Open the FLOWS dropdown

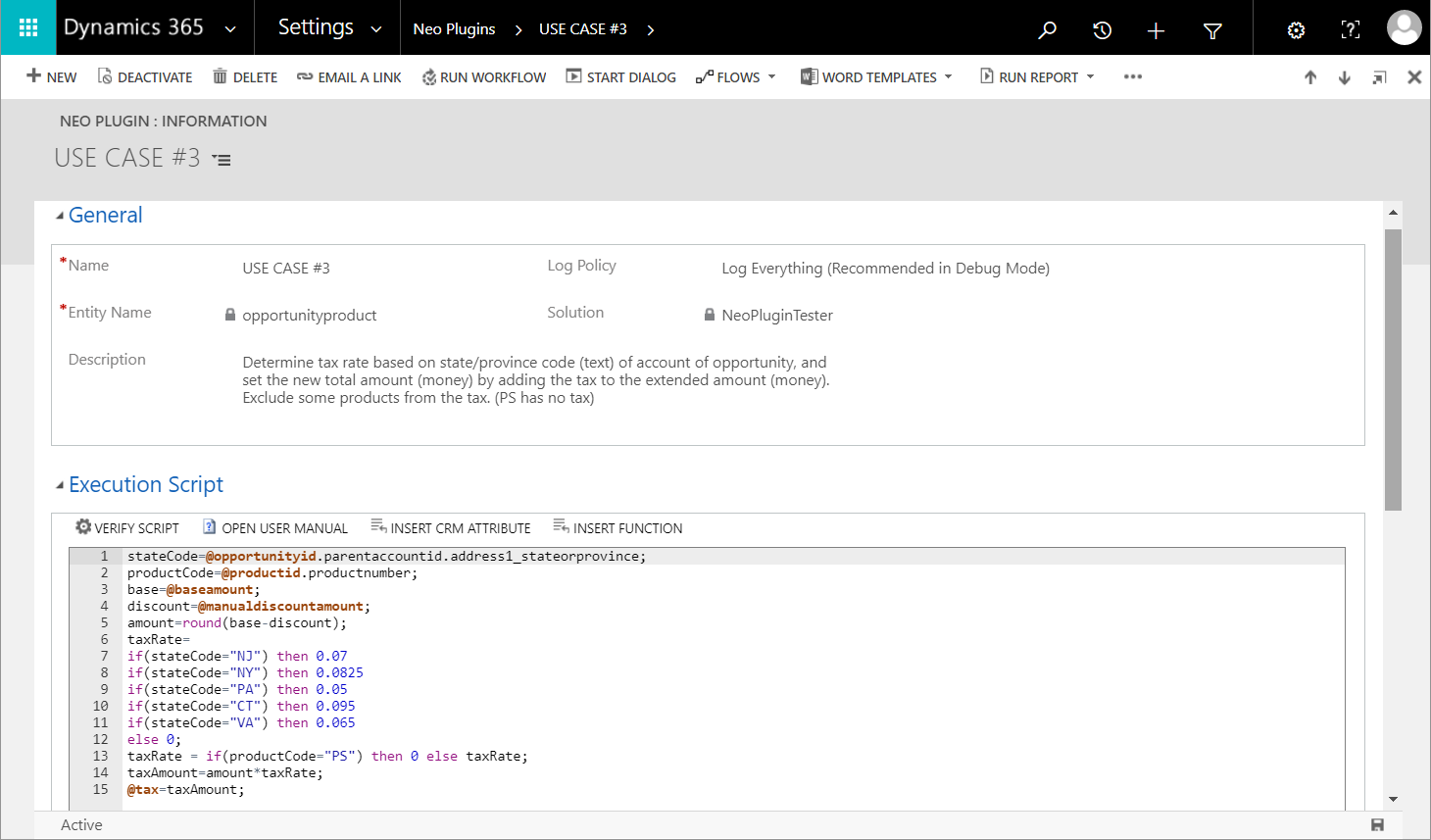(x=735, y=76)
